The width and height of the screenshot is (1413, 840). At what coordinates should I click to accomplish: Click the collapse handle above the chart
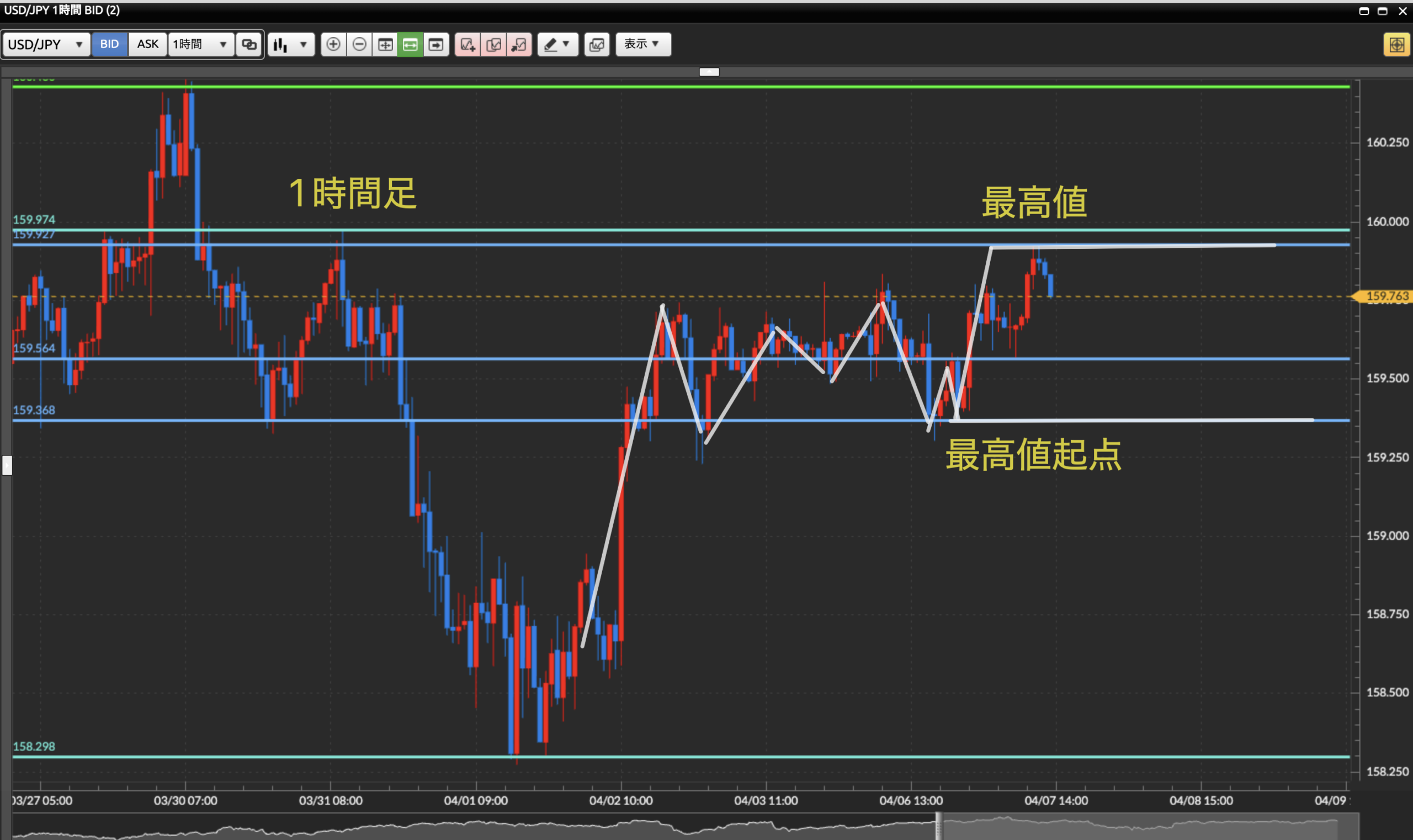(x=709, y=72)
